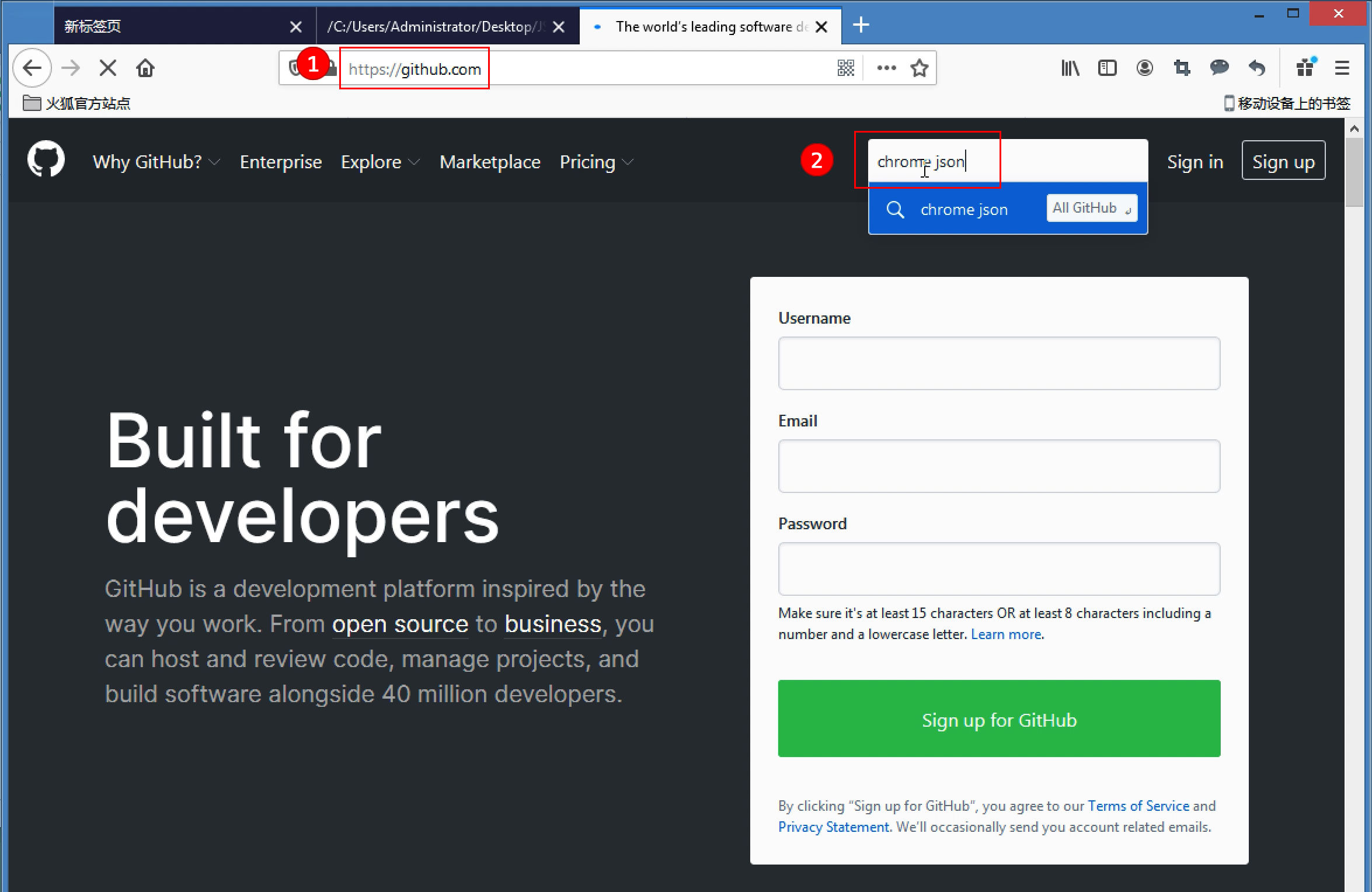Click the page scrollbar up arrow
The image size is (1372, 892).
(x=1354, y=128)
